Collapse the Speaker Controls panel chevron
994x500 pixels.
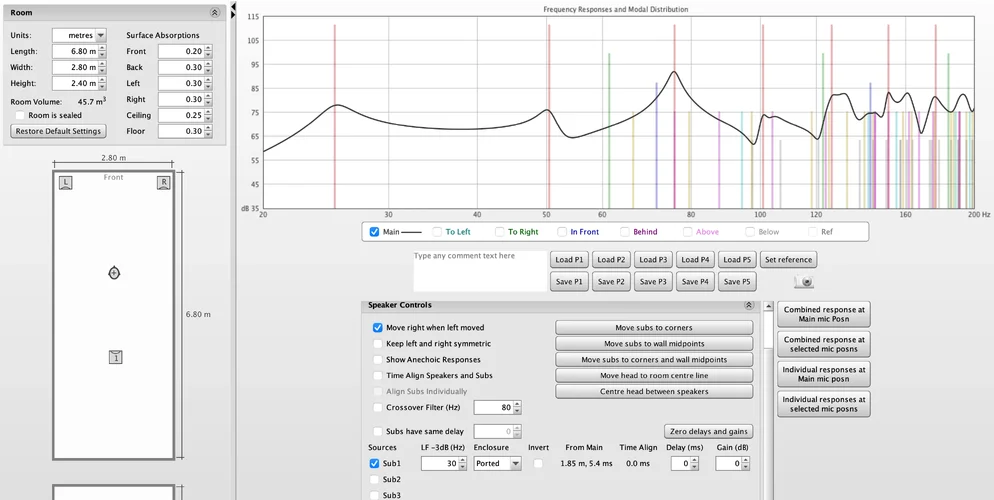tap(749, 305)
